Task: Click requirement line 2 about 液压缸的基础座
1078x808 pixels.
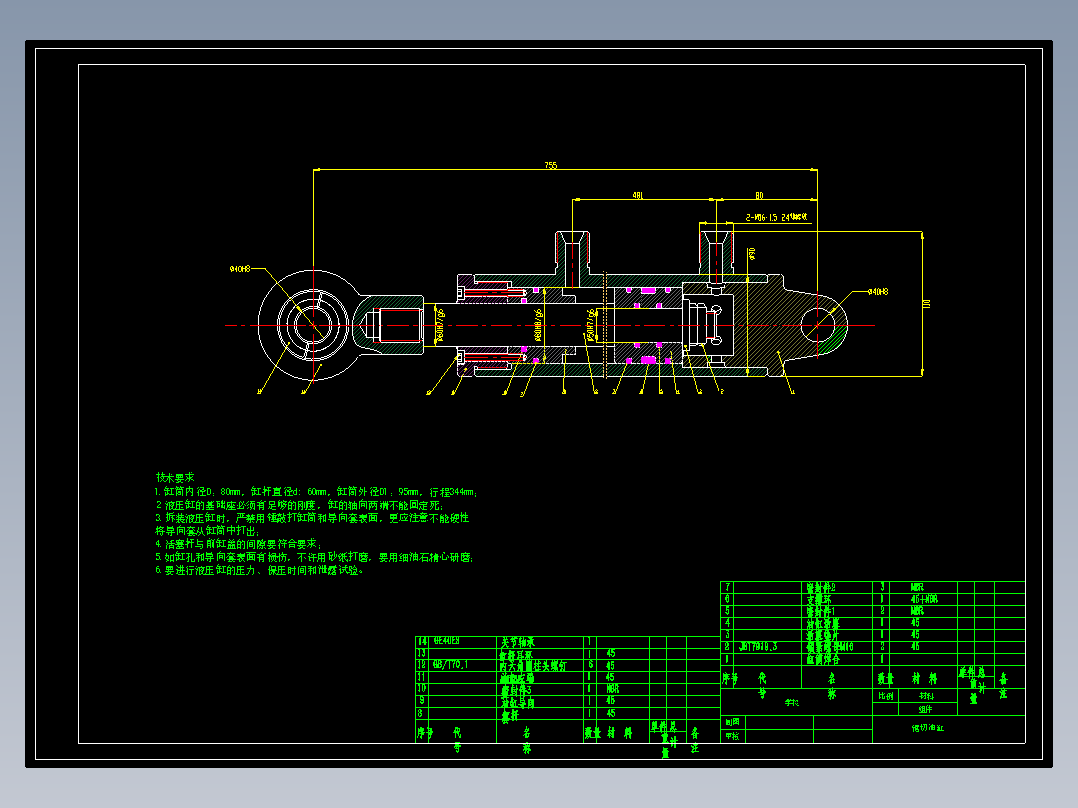Action: coord(300,505)
